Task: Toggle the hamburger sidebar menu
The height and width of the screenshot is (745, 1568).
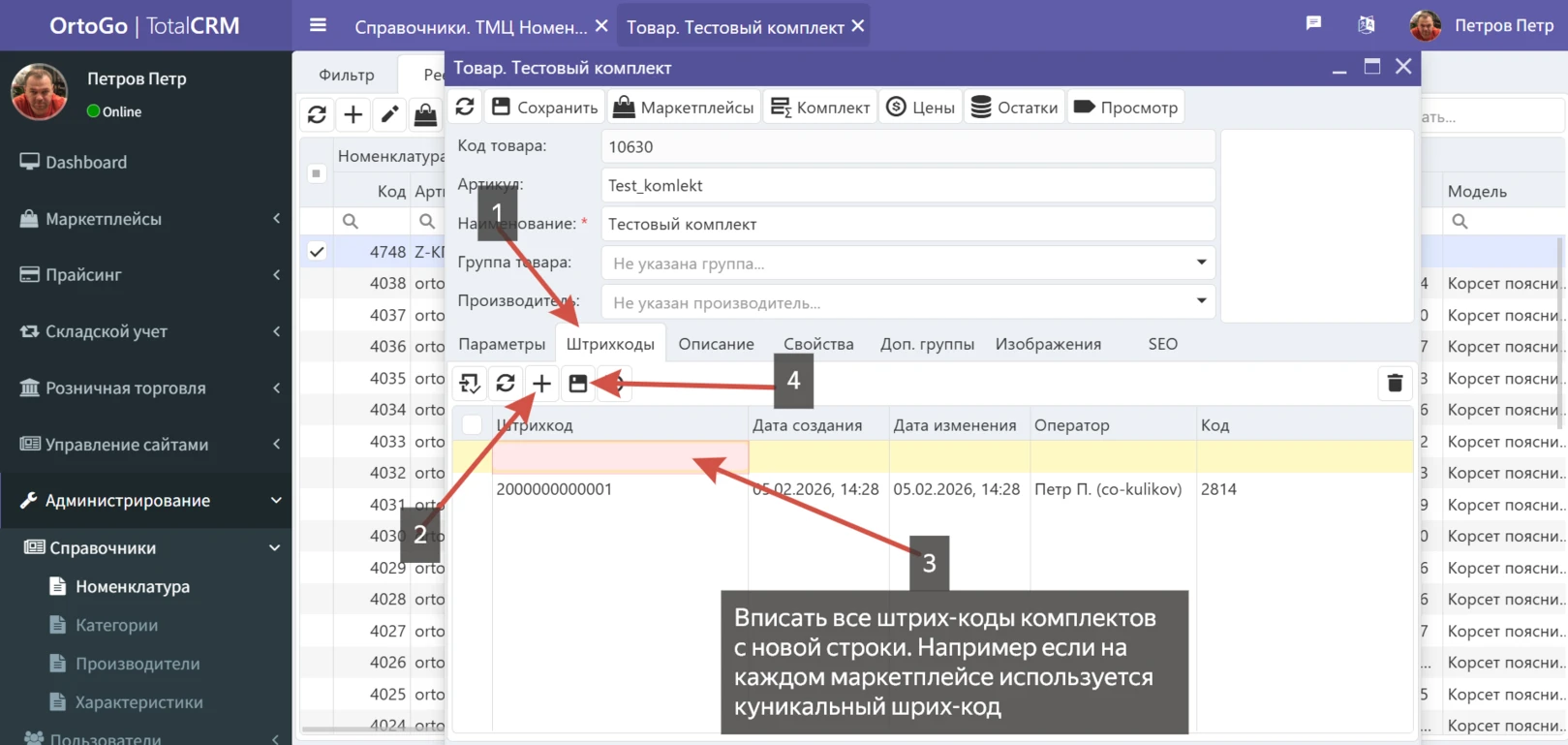Action: [x=318, y=26]
